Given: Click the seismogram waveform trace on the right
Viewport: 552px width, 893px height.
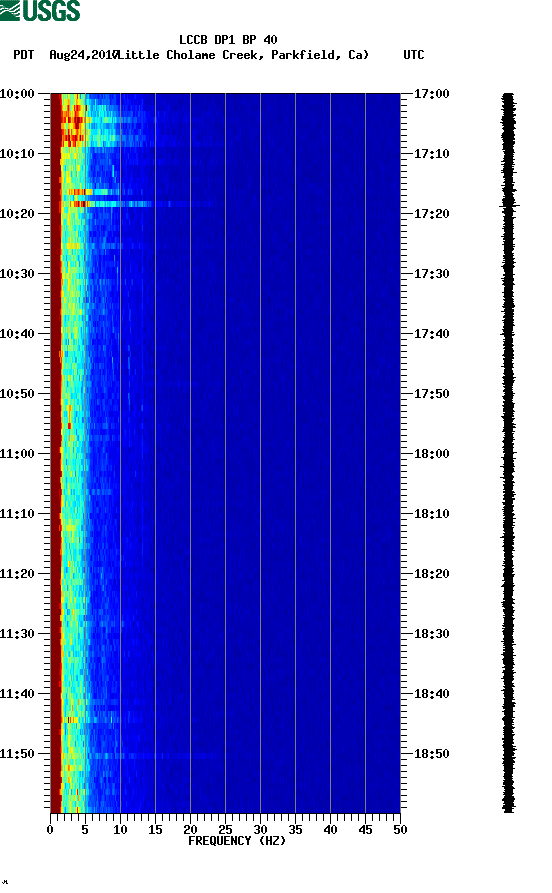Looking at the screenshot, I should (509, 453).
